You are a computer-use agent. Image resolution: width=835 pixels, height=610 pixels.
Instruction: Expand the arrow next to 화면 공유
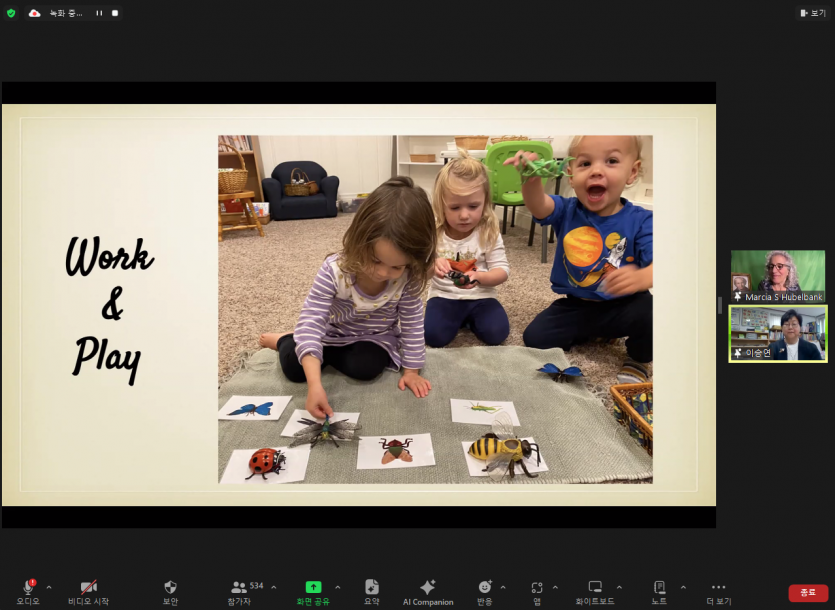coord(337,587)
